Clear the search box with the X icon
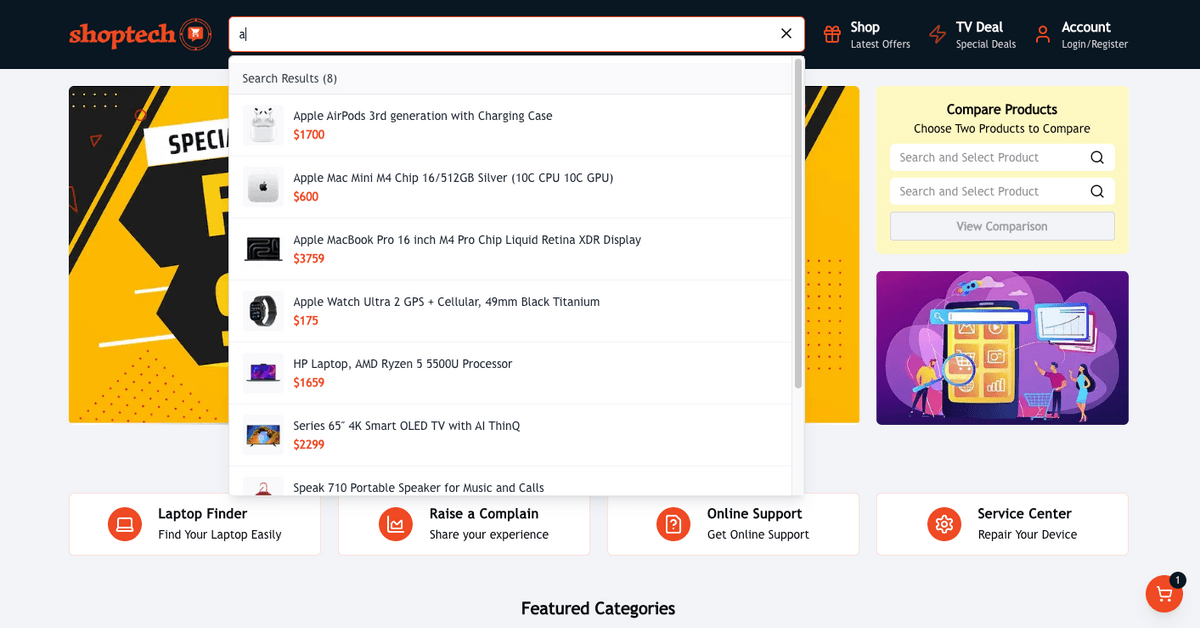1200x628 pixels. (x=786, y=34)
